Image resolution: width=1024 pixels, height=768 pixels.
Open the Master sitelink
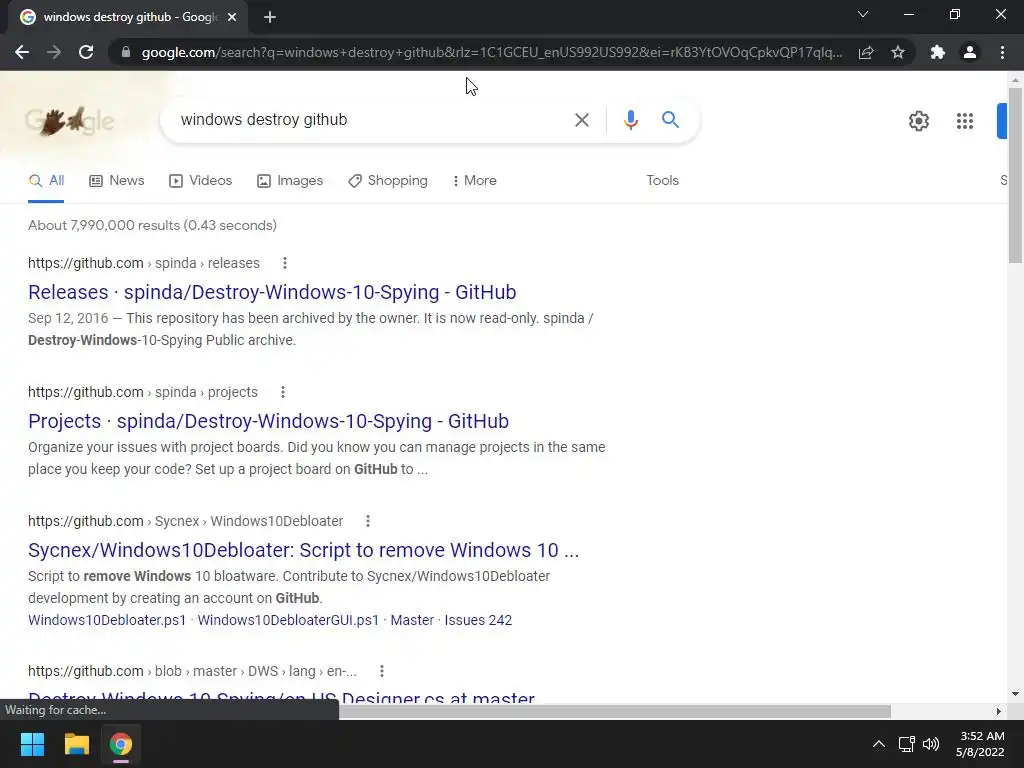click(x=412, y=620)
